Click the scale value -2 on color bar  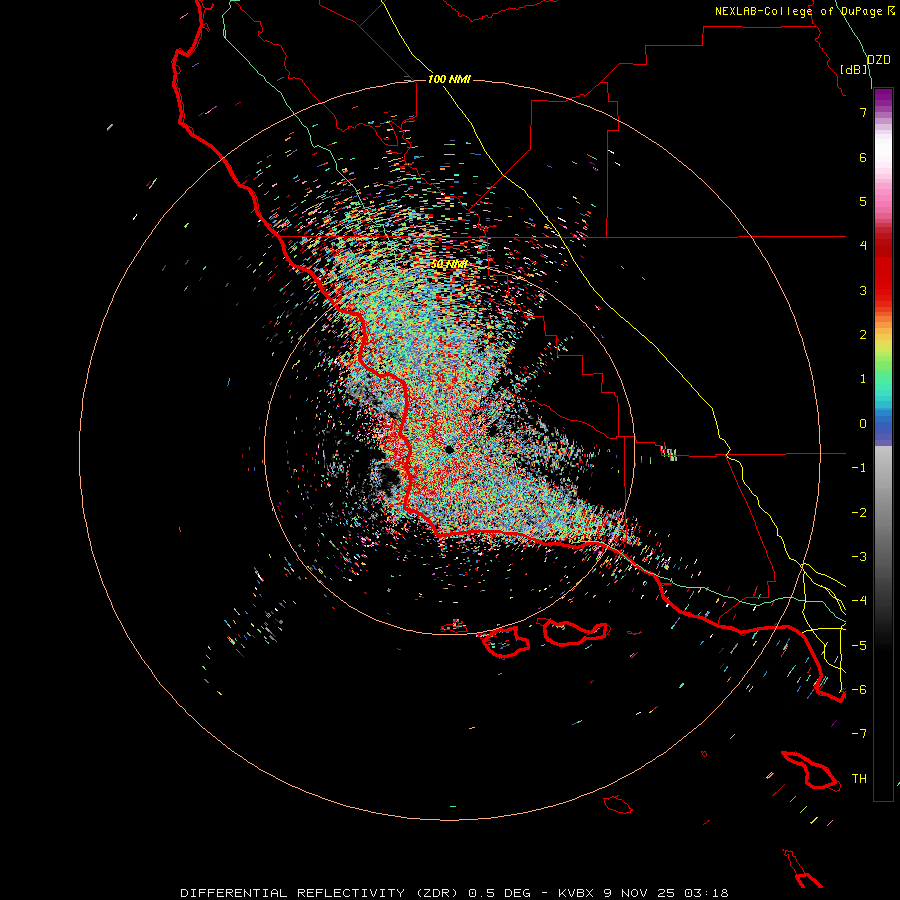(x=859, y=513)
